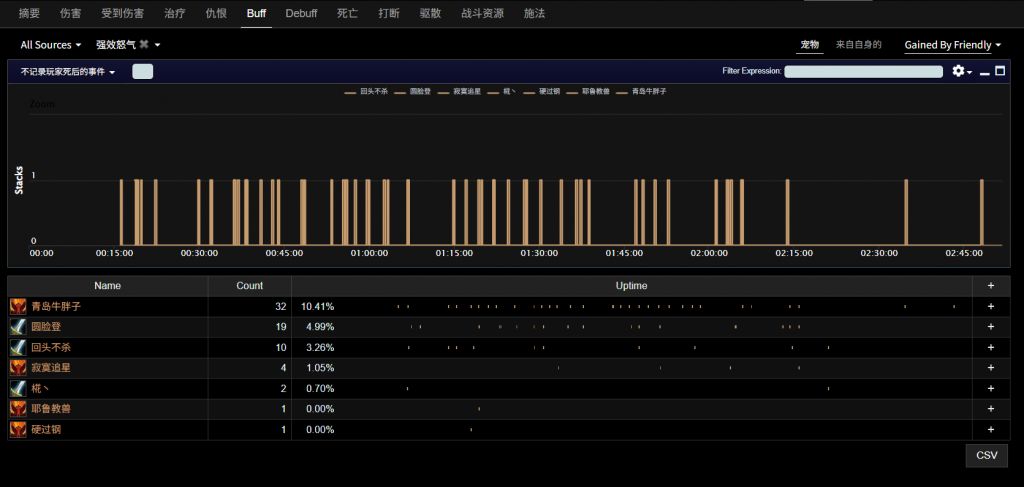Click the color swatch next to events dropdown
1024x487 pixels.
pyautogui.click(x=142, y=71)
